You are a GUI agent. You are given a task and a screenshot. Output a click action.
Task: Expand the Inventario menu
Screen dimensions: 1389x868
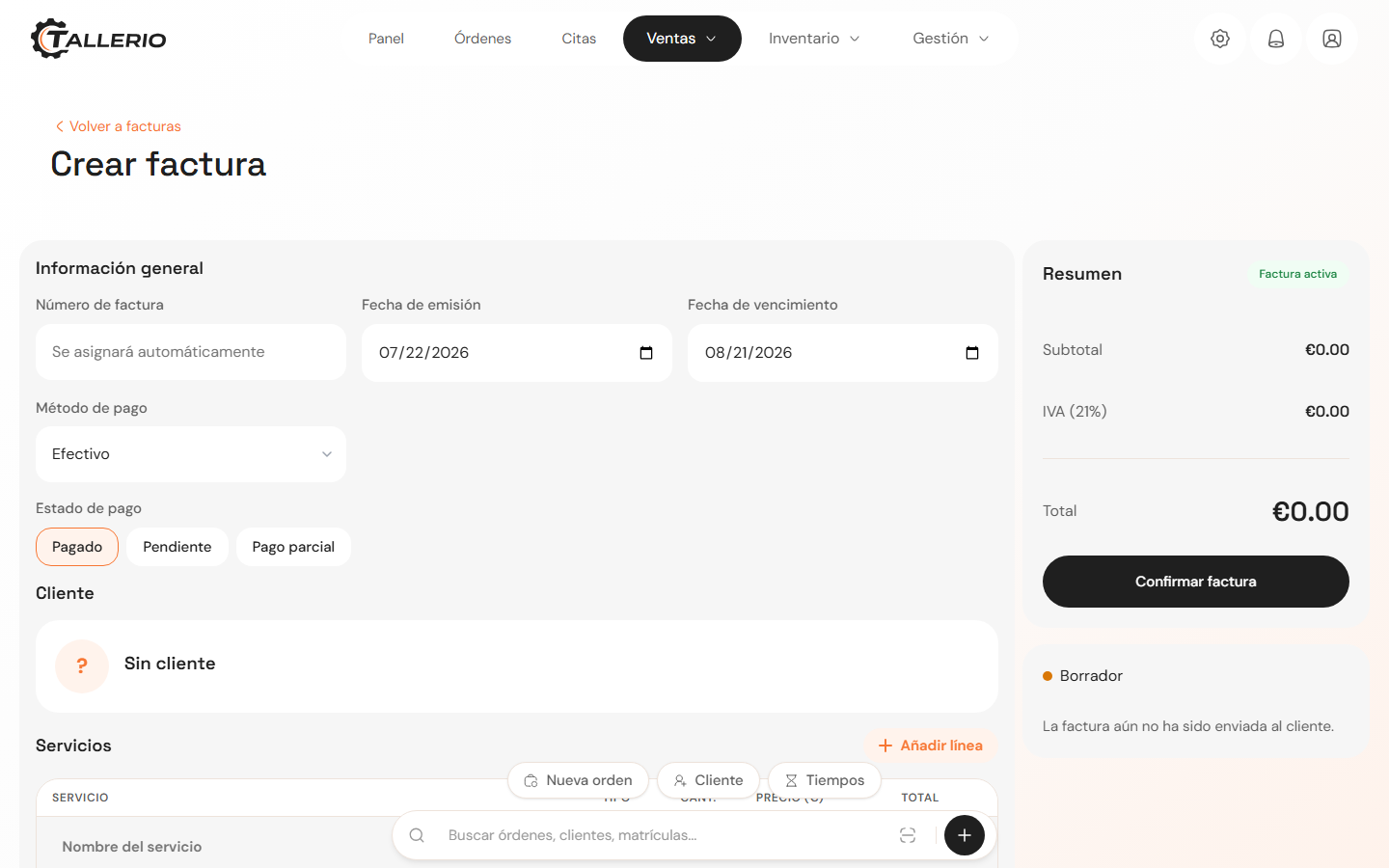(x=814, y=39)
